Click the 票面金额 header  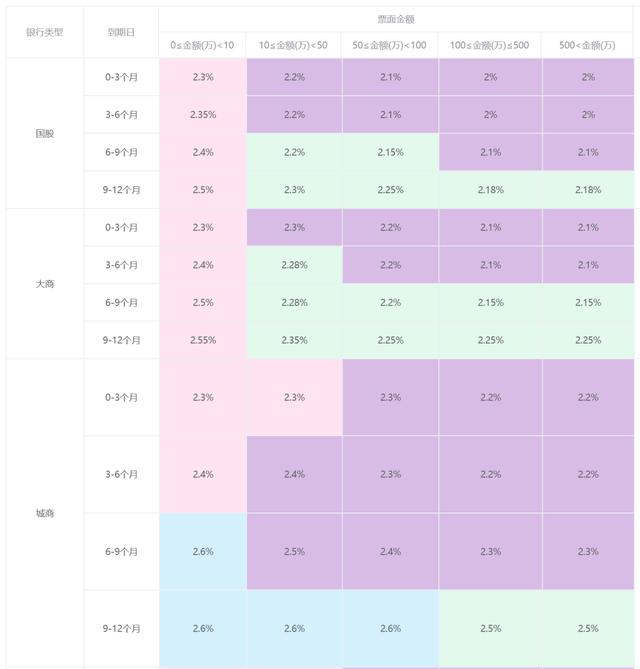click(396, 19)
